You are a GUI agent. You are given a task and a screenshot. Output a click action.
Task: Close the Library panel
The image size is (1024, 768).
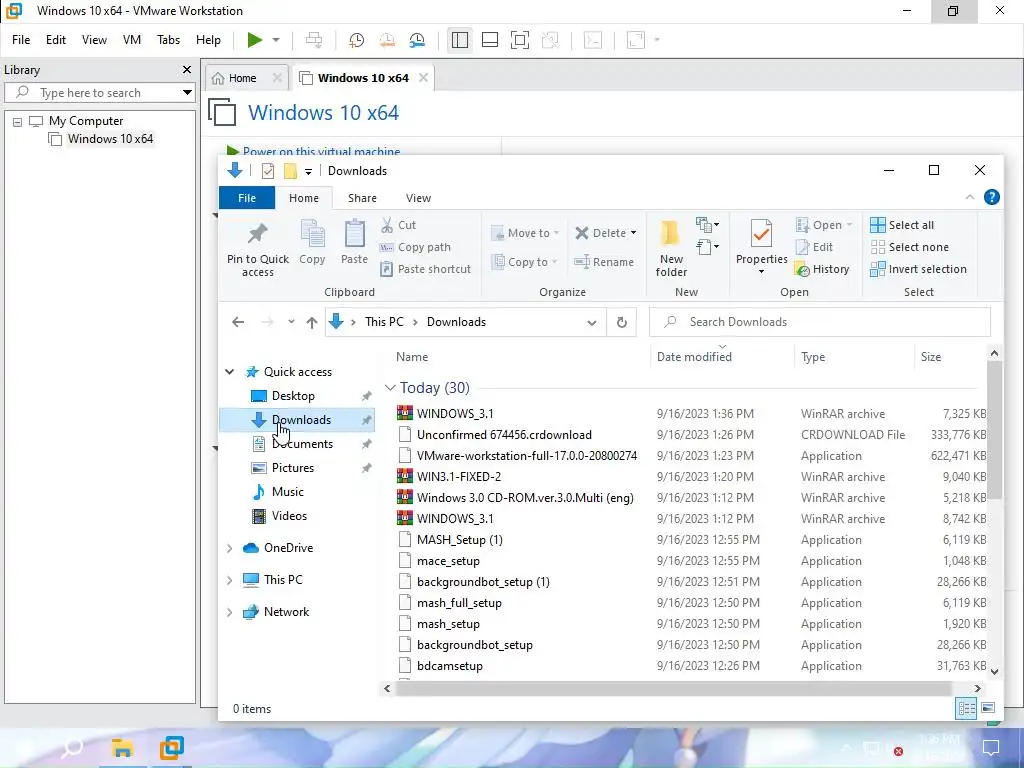click(187, 70)
